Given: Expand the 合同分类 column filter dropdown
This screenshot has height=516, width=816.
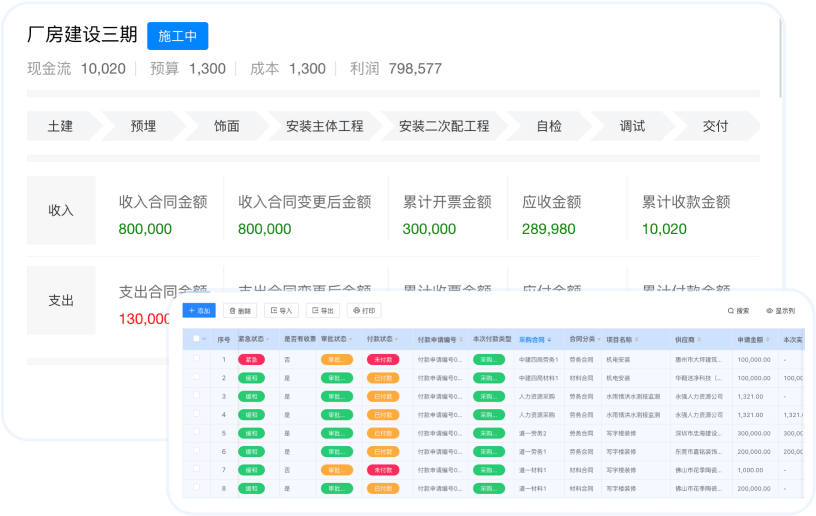Looking at the screenshot, I should [x=598, y=340].
